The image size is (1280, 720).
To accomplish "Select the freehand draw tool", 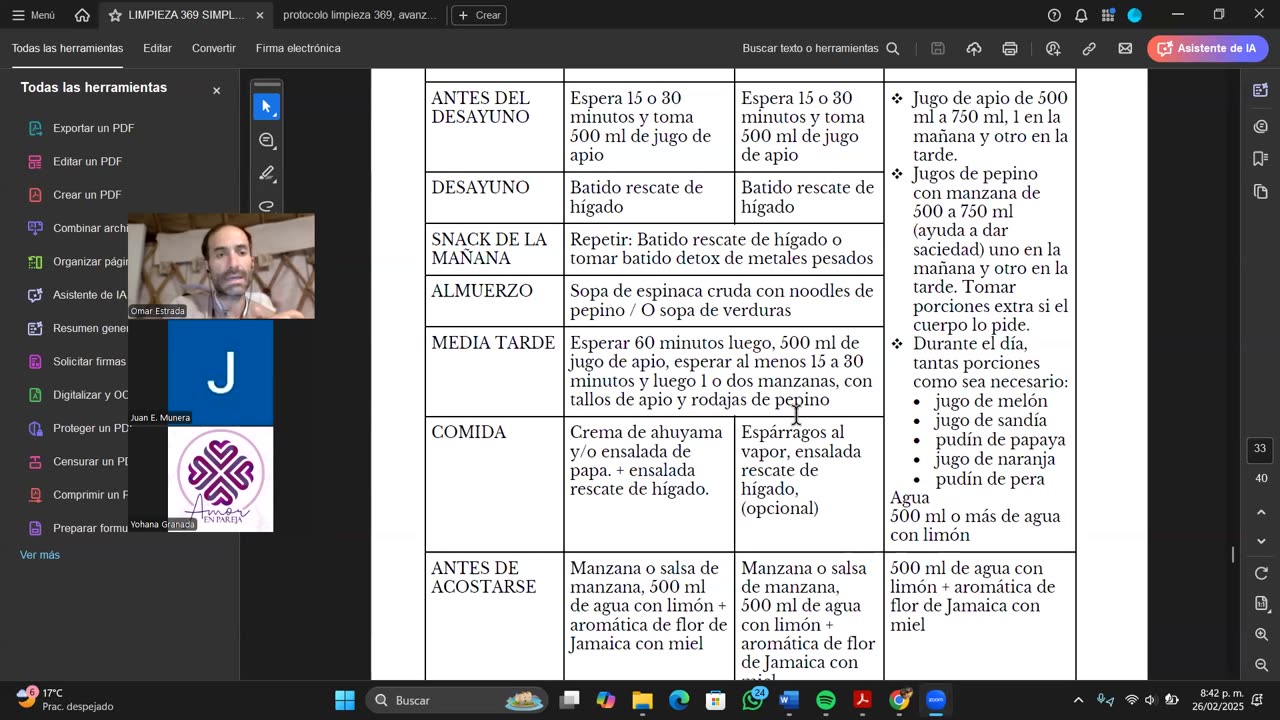I will [x=267, y=205].
